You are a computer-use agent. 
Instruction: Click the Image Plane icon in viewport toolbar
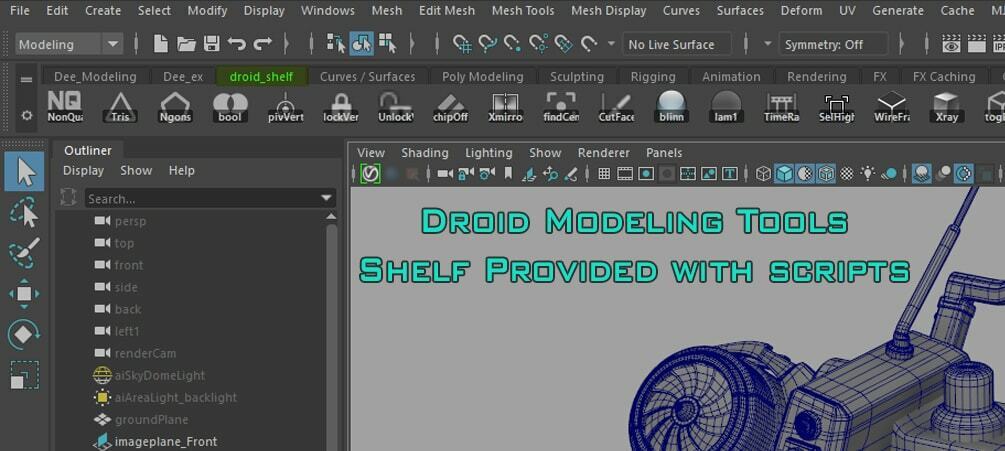tap(529, 174)
